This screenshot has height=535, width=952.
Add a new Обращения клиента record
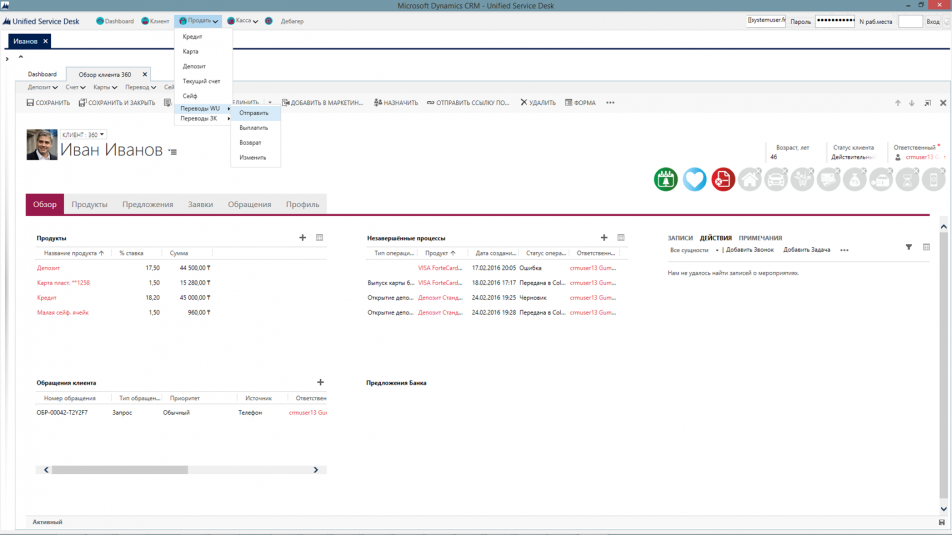pyautogui.click(x=320, y=382)
